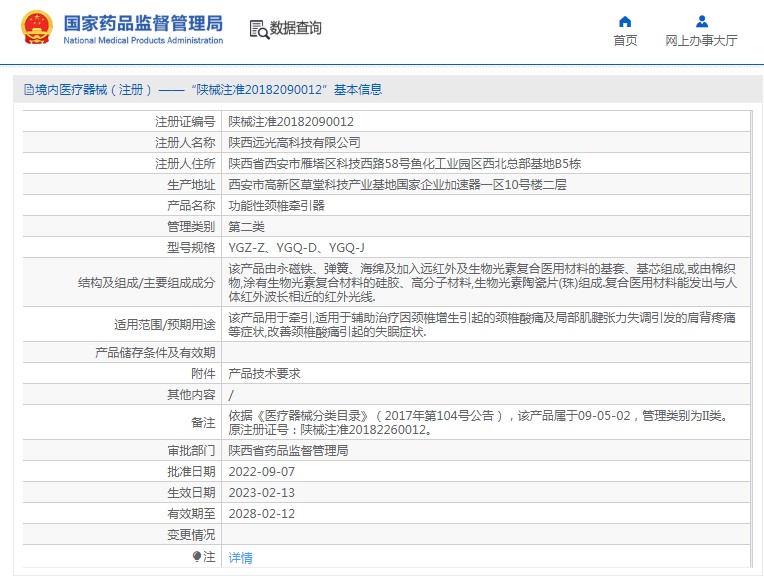Click National Medical Products Administration text

[143, 40]
